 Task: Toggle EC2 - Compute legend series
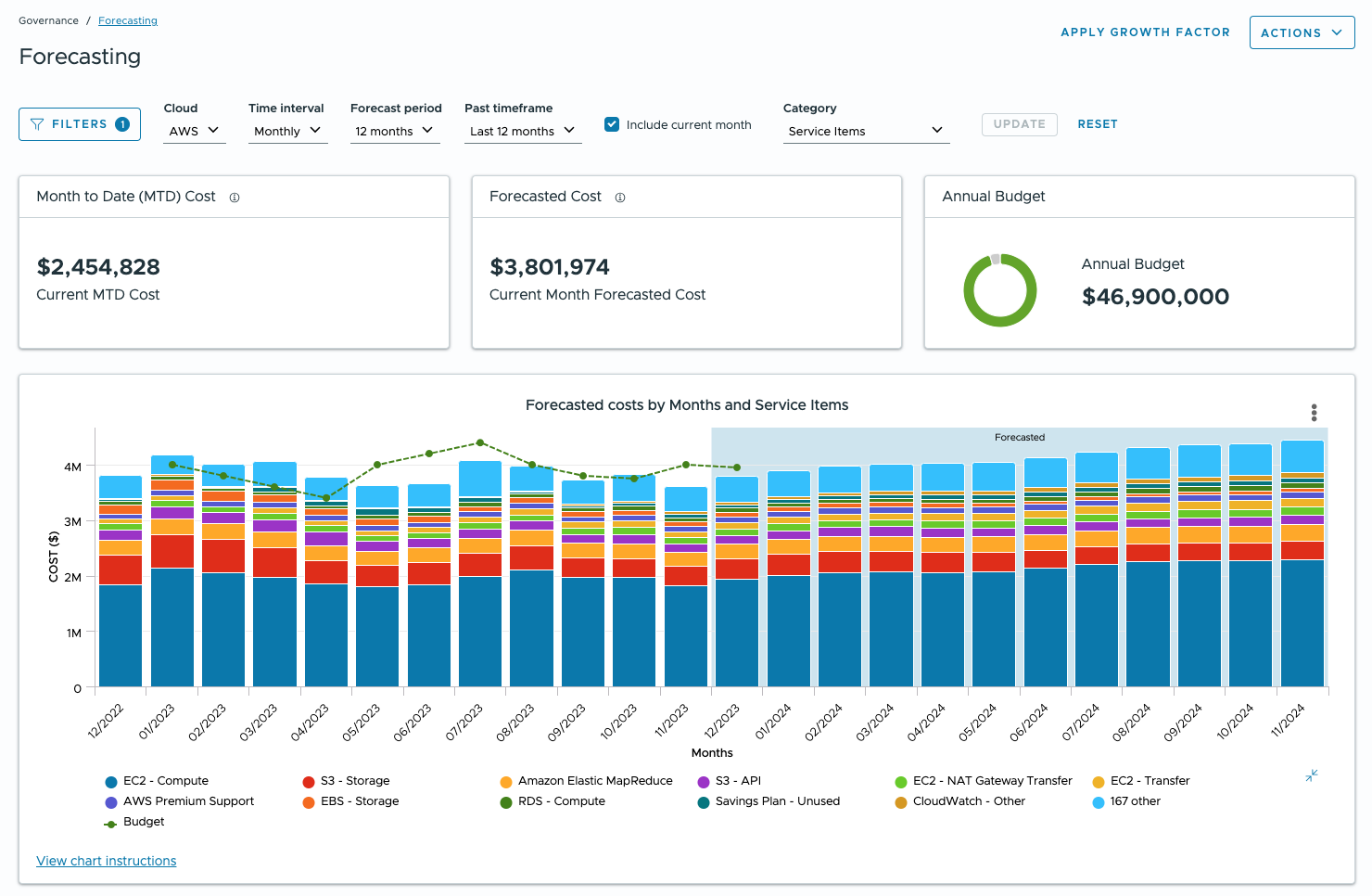[157, 781]
